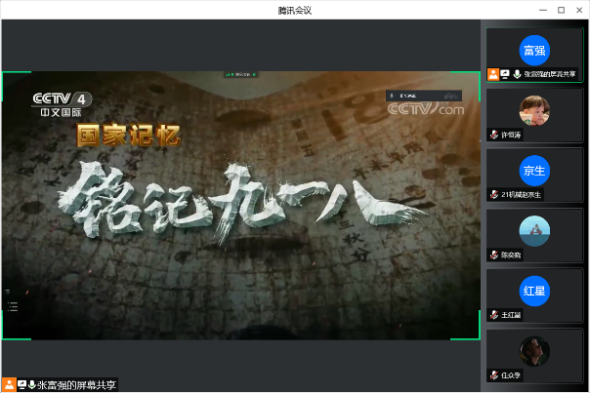This screenshot has width=590, height=393.
Task: Click the small toolbar at the top of the shared screen
Action: (x=241, y=75)
